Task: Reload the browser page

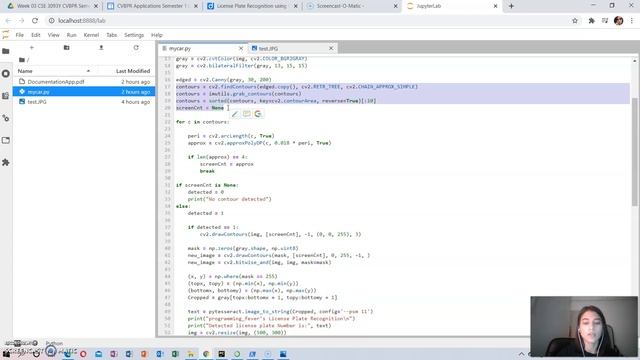Action: tap(35, 20)
